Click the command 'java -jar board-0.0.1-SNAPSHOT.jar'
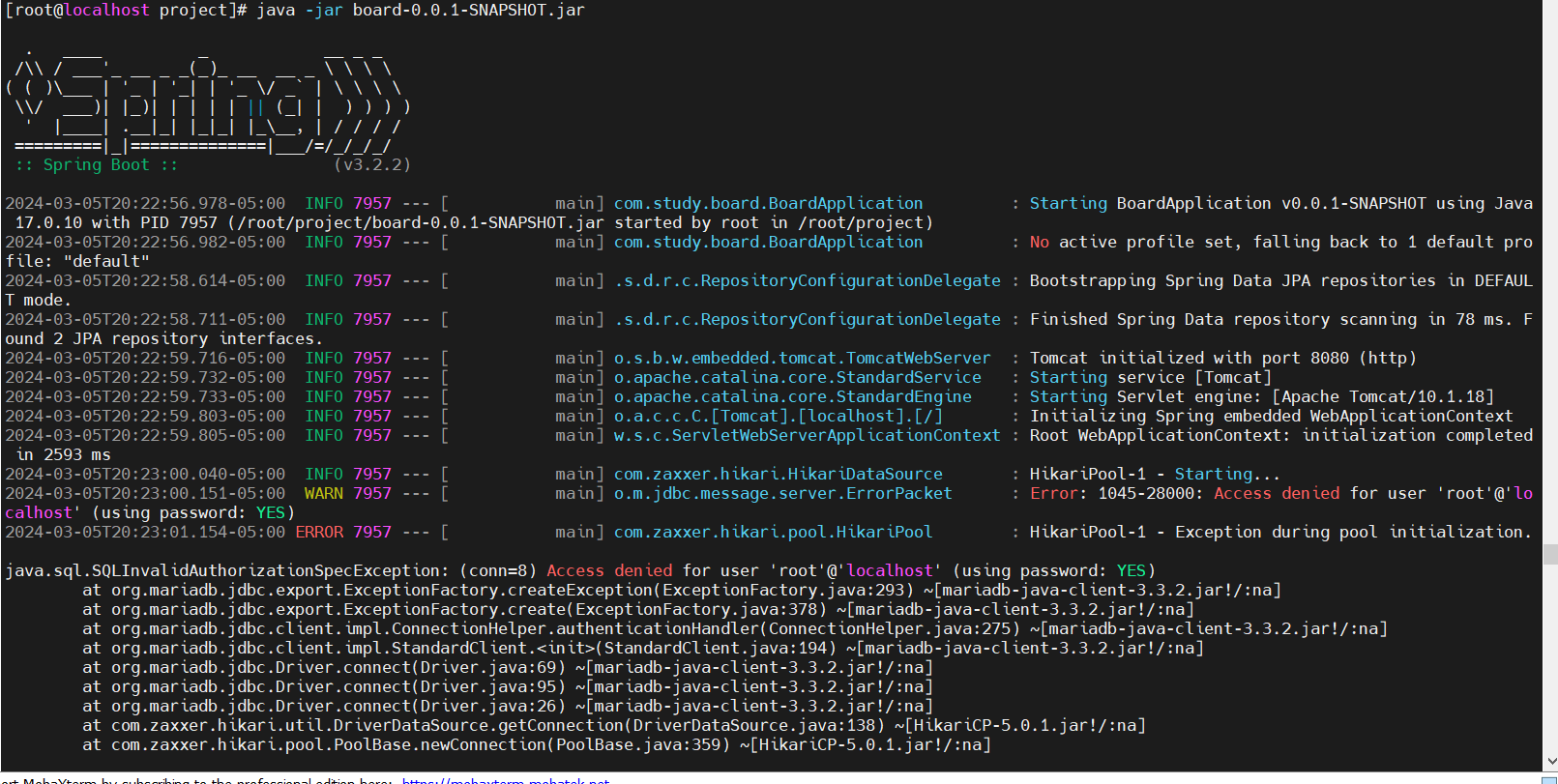 click(x=421, y=11)
